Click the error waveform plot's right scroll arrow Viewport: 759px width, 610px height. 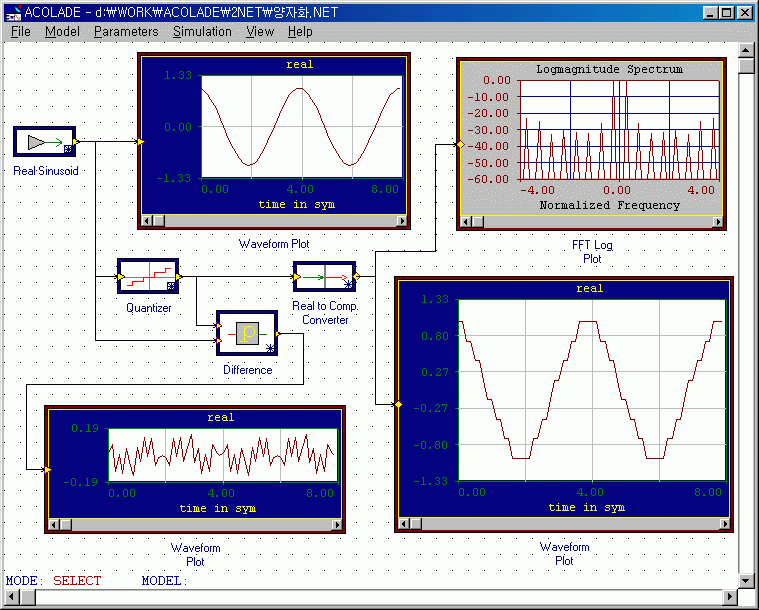(x=336, y=524)
